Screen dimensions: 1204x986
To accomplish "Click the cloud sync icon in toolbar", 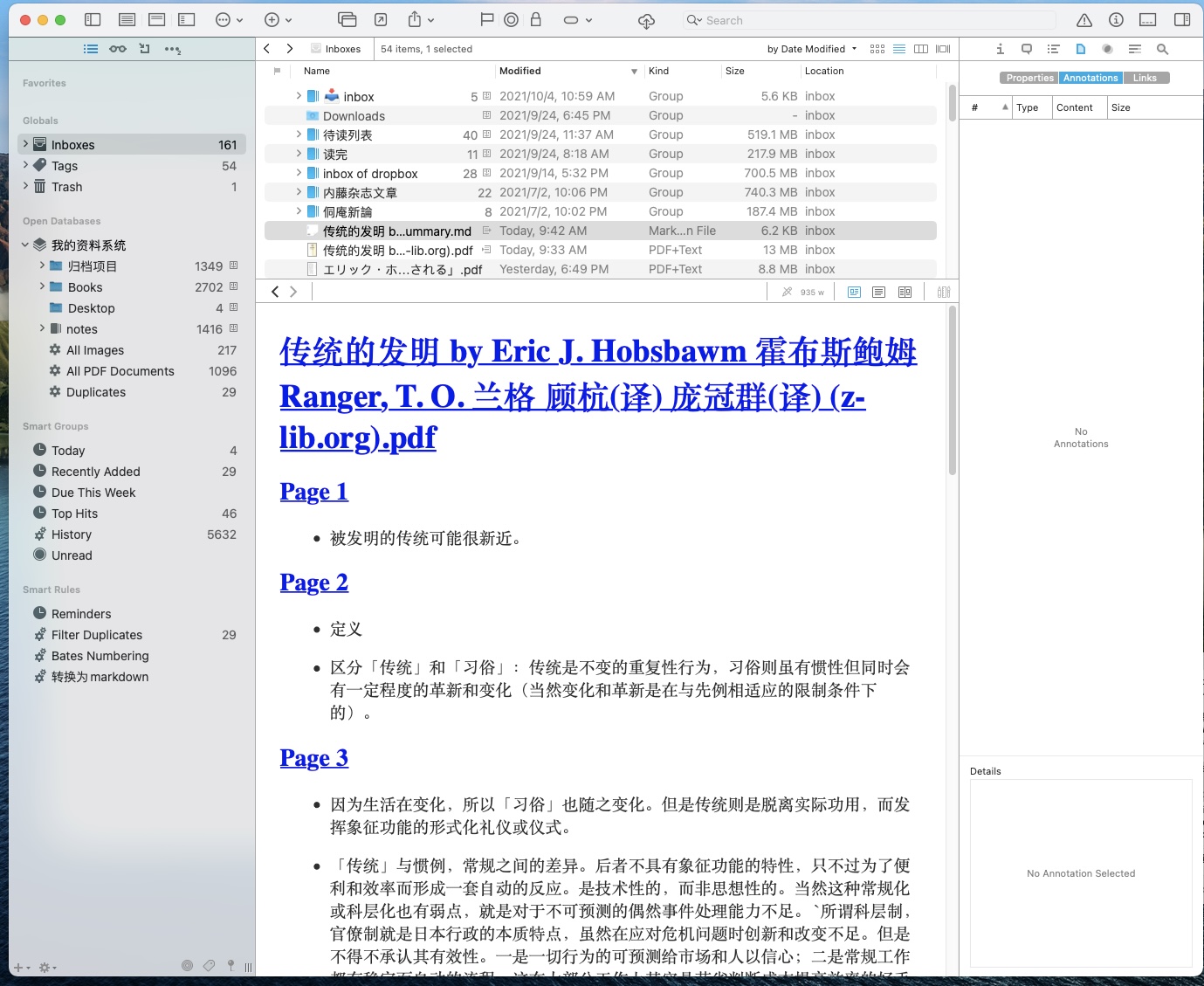I will pyautogui.click(x=646, y=20).
